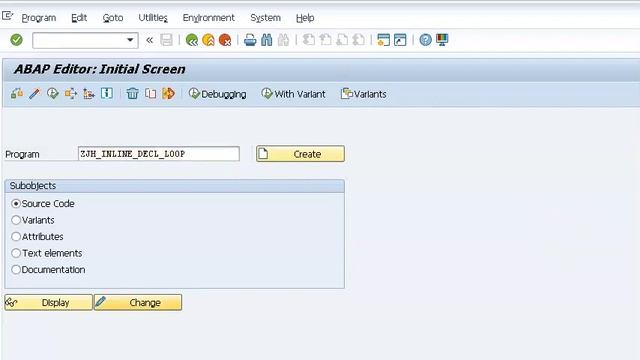Click the Variants toolbar button
The image size is (640, 360).
(363, 94)
